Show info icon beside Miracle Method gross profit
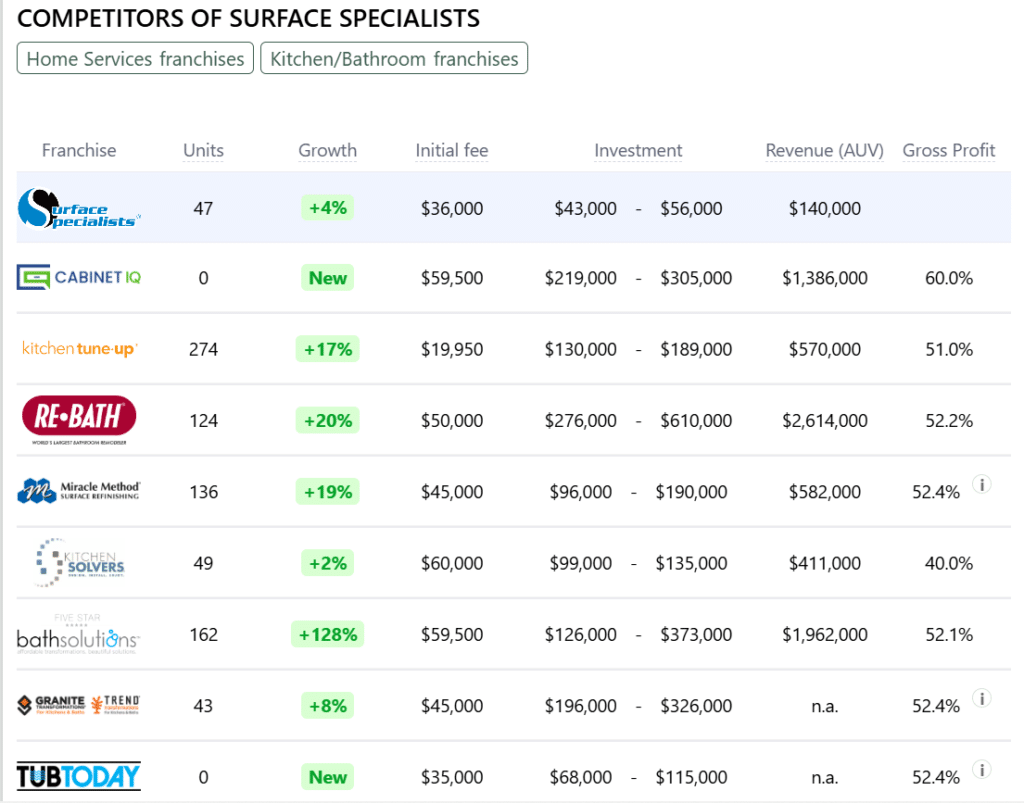The width and height of the screenshot is (1024, 803). tap(982, 484)
